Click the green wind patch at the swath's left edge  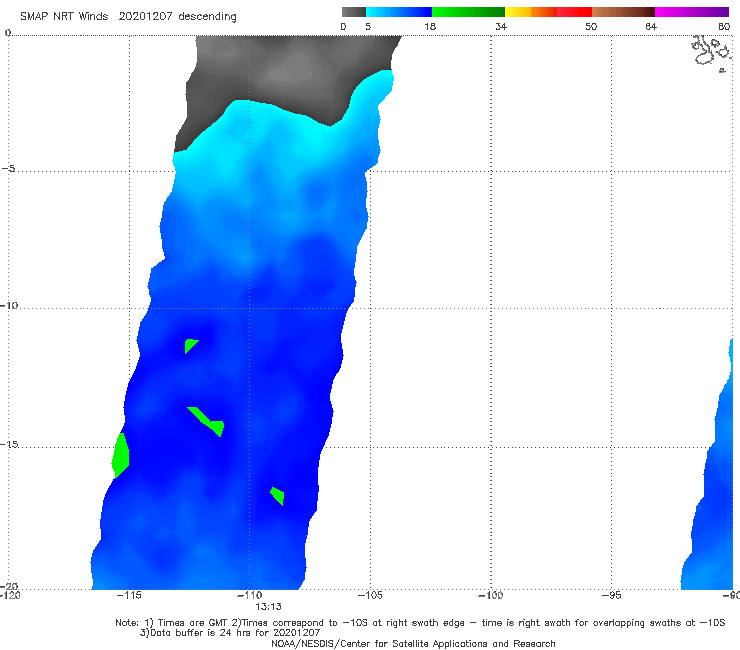[x=121, y=456]
